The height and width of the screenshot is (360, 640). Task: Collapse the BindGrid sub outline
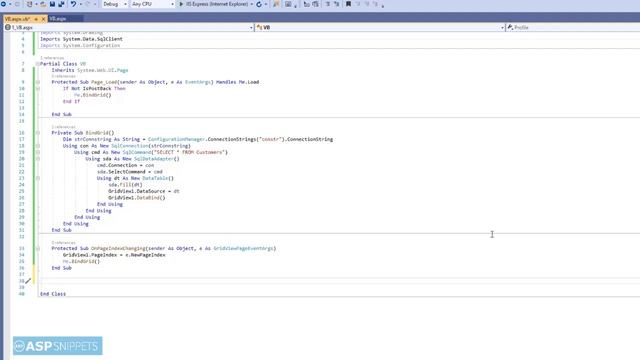tap(38, 133)
